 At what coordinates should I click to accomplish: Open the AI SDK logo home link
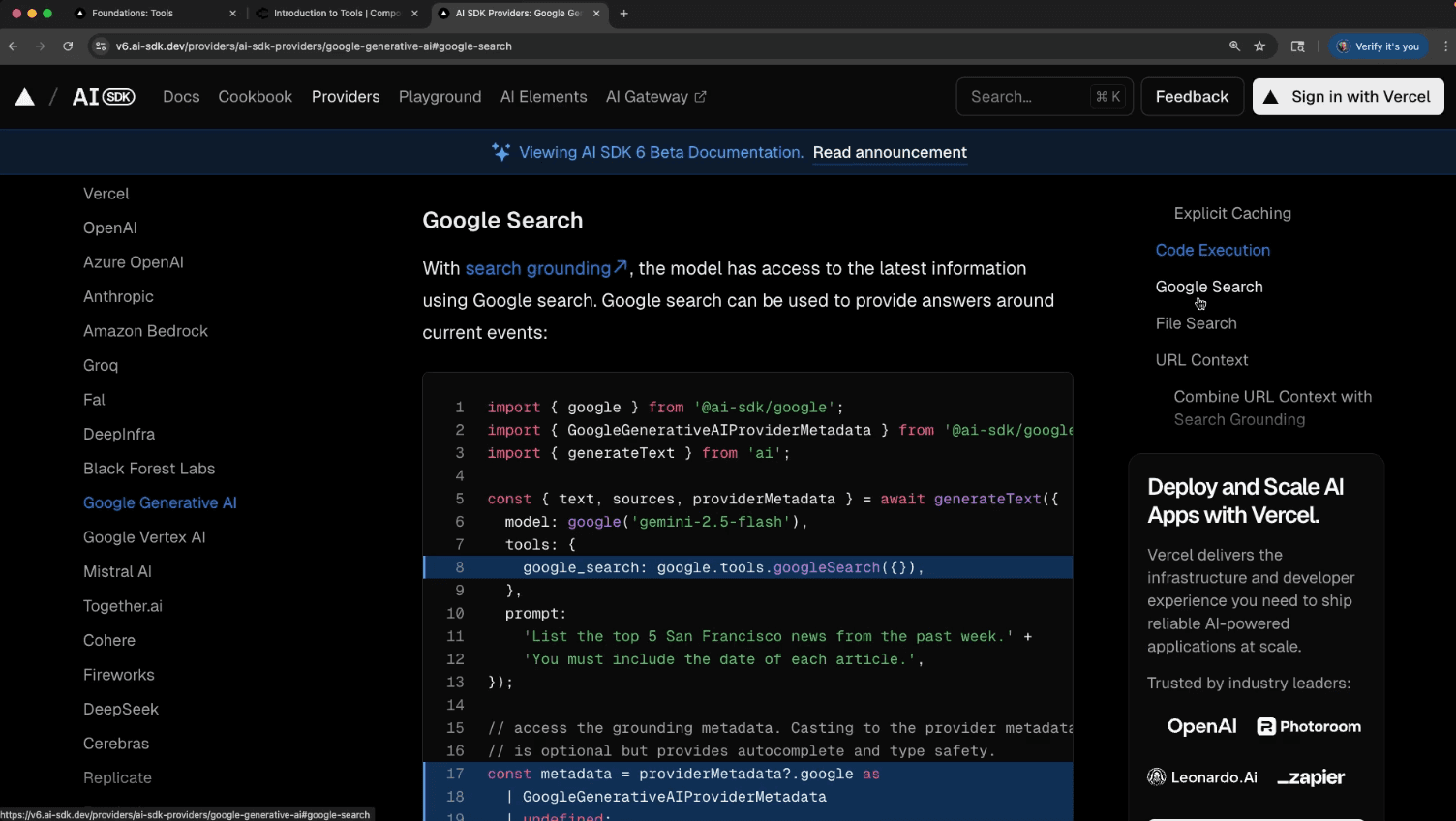point(104,97)
